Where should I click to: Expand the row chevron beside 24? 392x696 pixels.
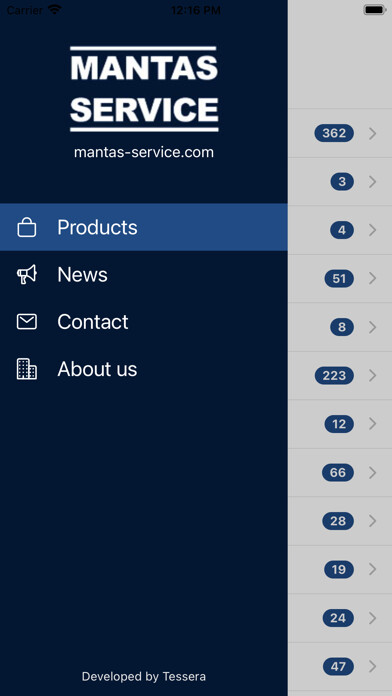point(372,618)
